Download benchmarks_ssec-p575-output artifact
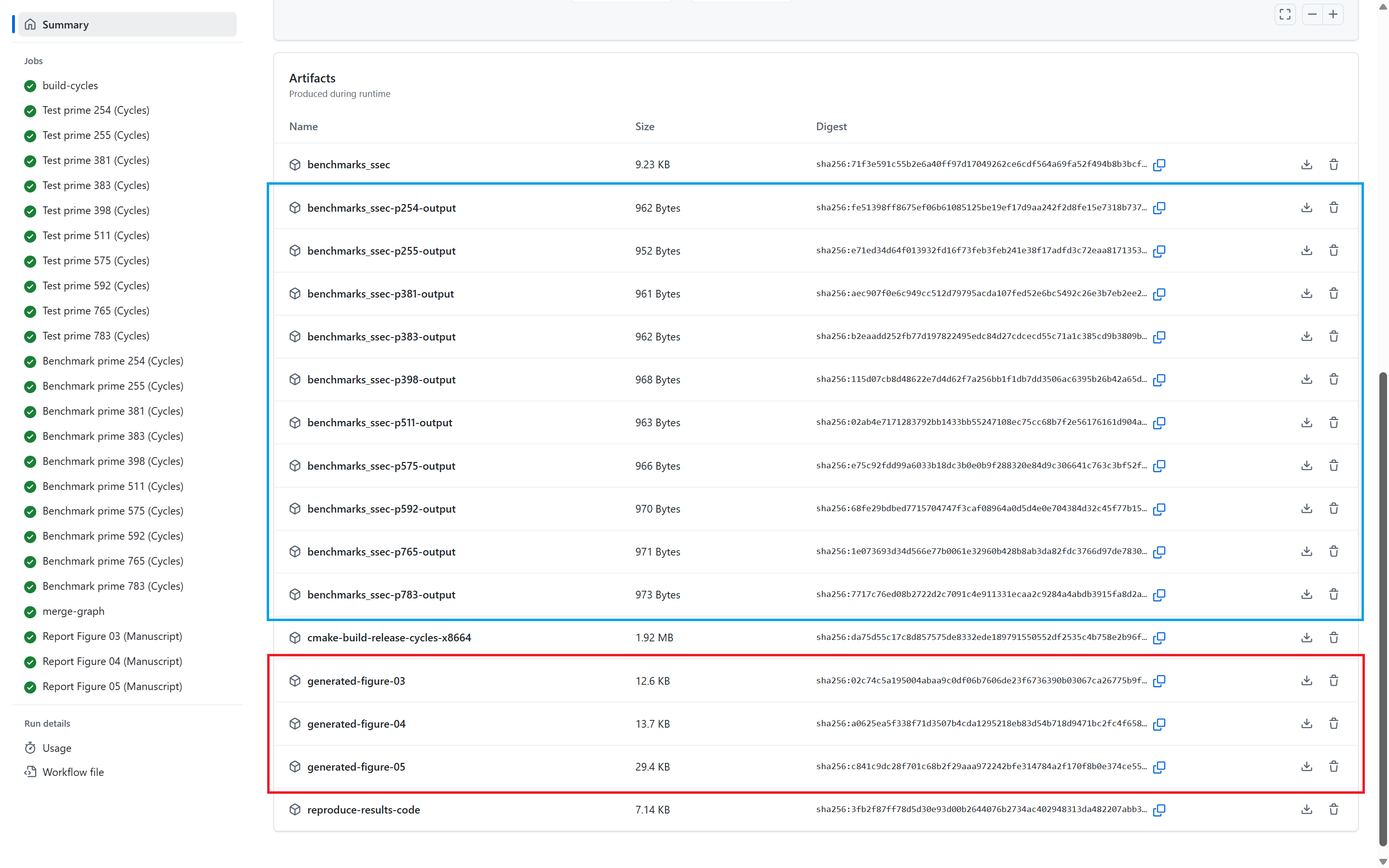 1307,465
